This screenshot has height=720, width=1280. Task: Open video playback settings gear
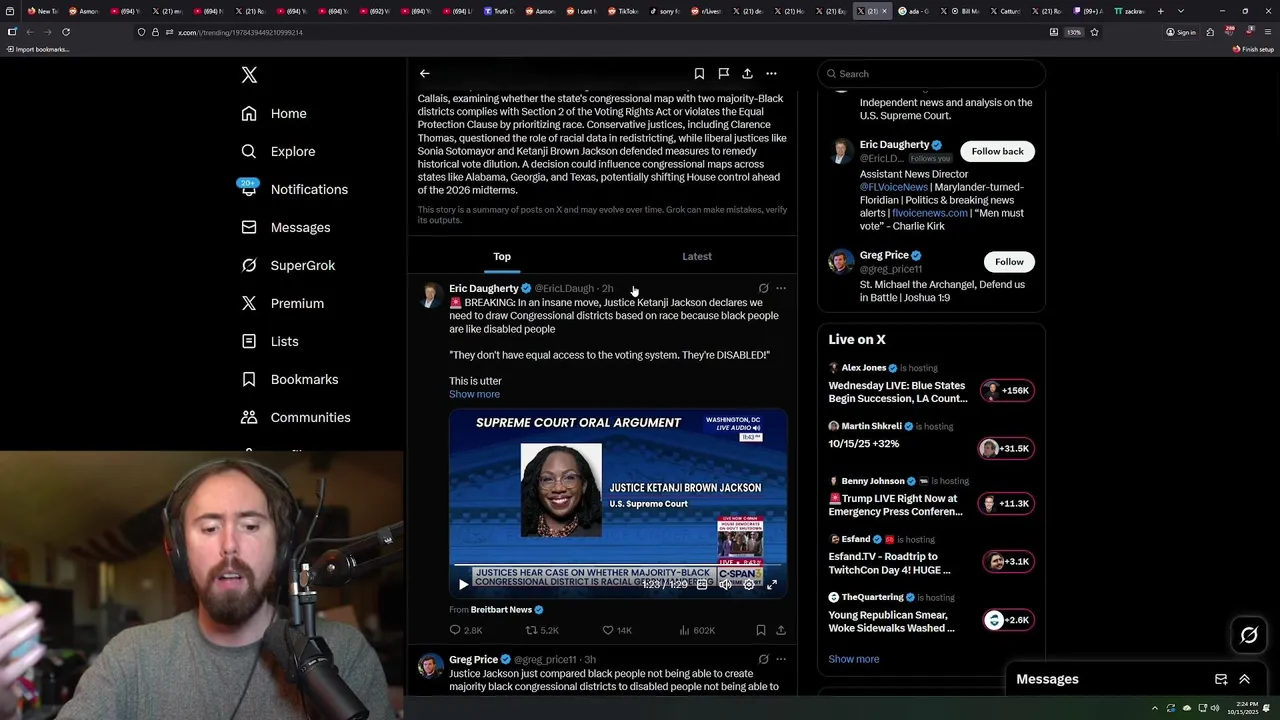[x=748, y=584]
